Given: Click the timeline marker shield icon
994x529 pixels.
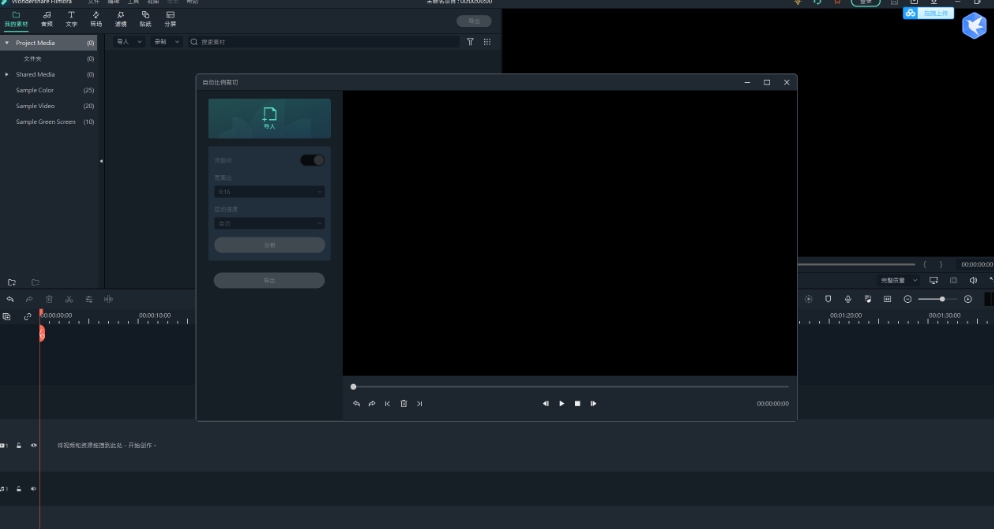Looking at the screenshot, I should click(x=828, y=299).
